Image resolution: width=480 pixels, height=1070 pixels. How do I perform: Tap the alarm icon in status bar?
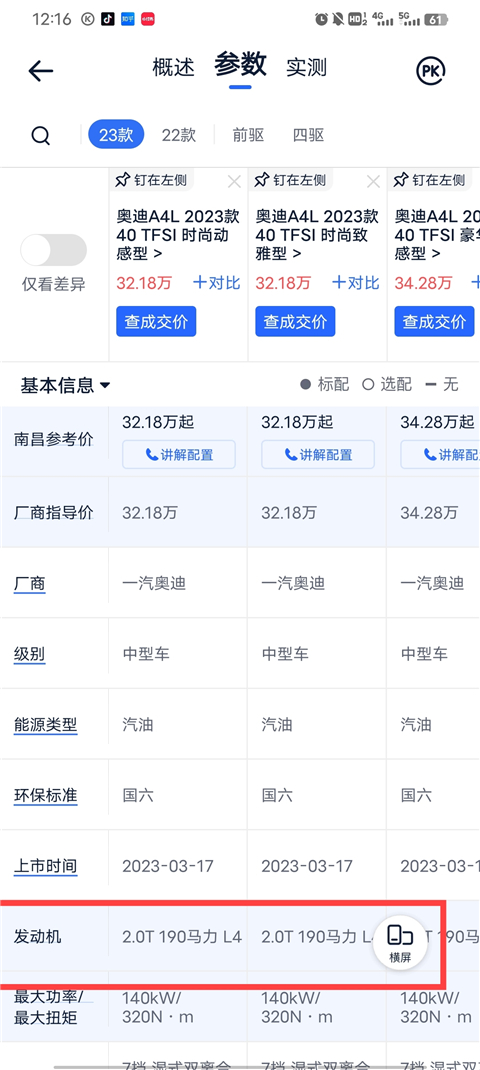[x=322, y=19]
